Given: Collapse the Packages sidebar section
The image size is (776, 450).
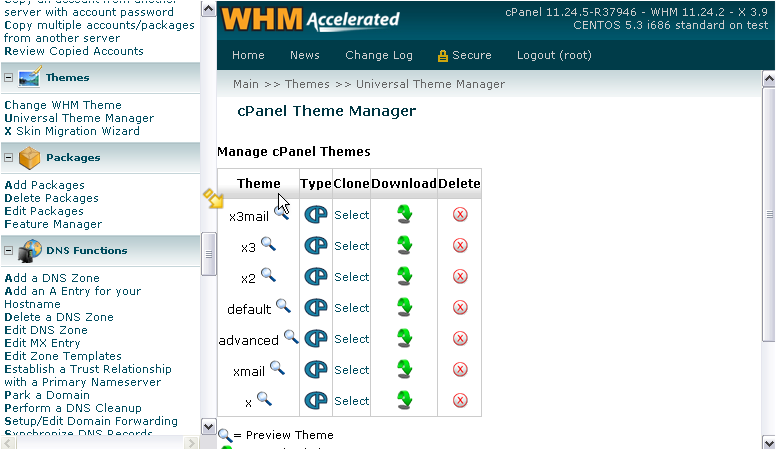Looking at the screenshot, I should click(x=8, y=157).
